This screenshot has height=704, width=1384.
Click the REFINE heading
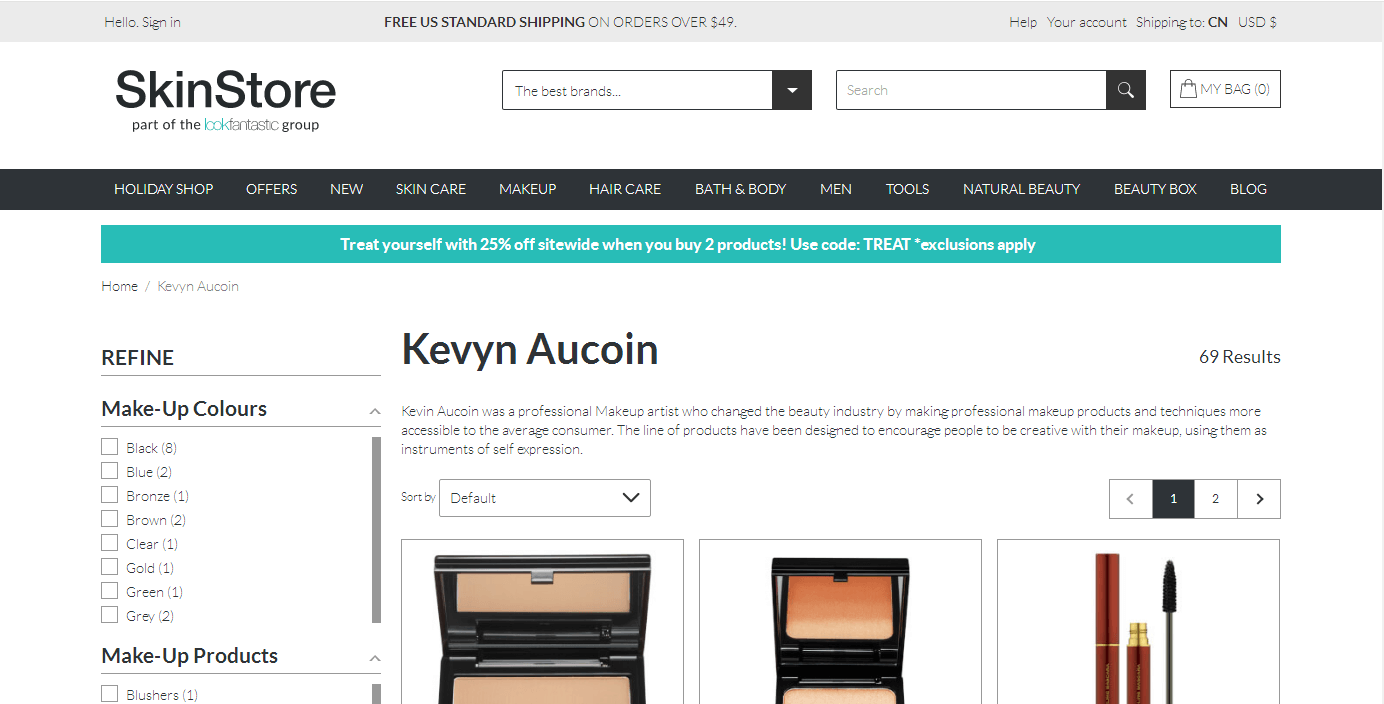[138, 357]
